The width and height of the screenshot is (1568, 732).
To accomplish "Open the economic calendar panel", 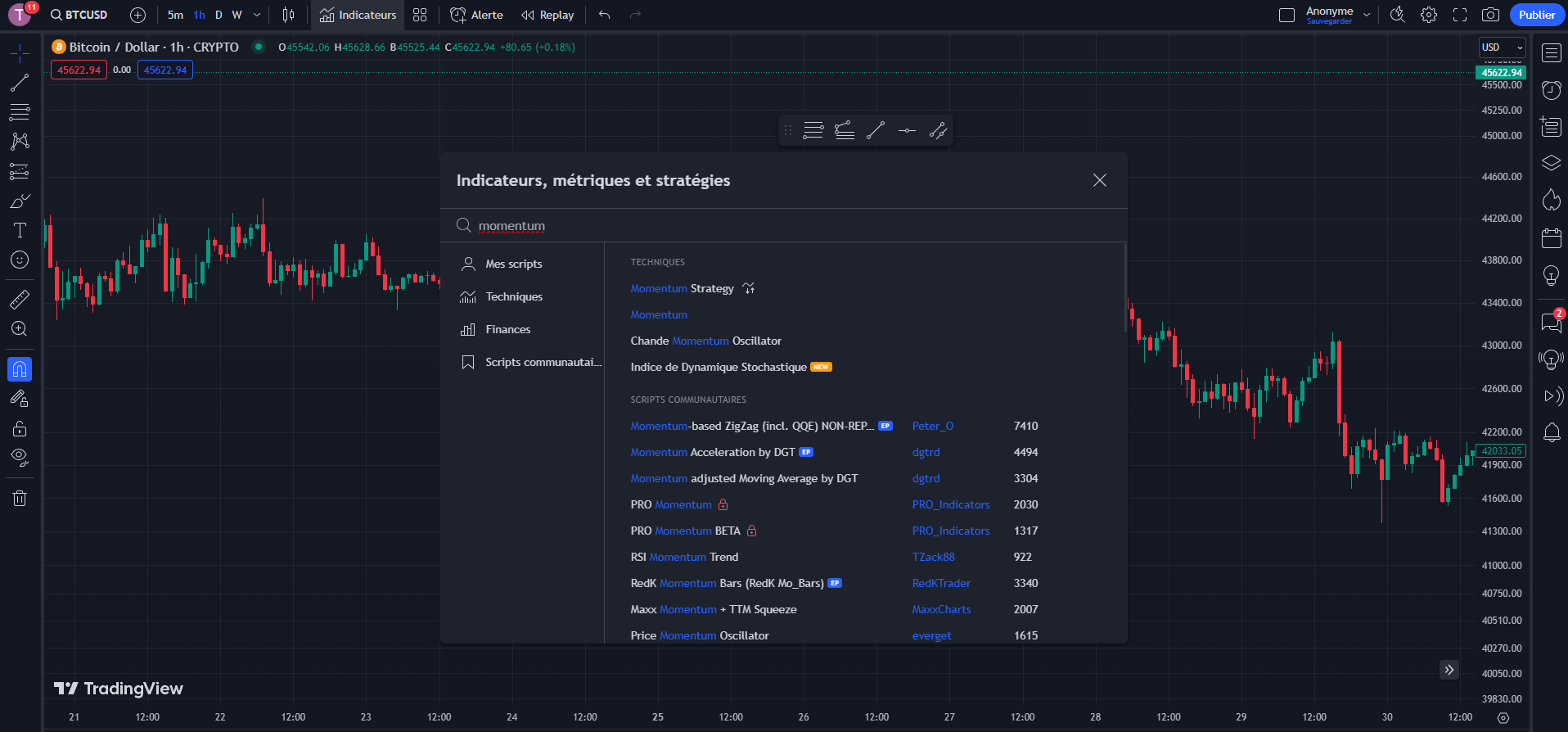I will (x=1551, y=238).
